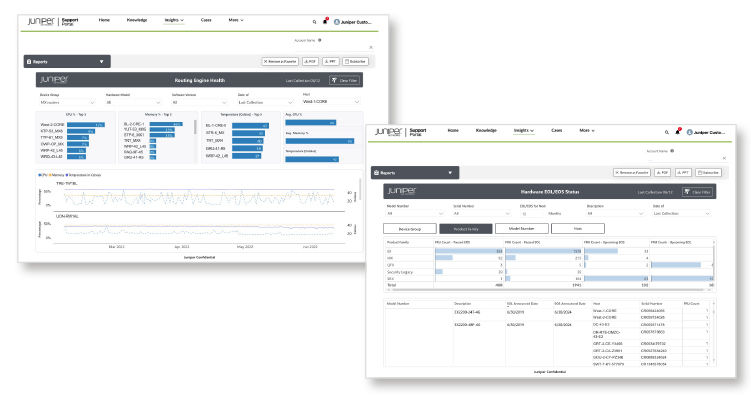
Task: Open user avatar in Hardware EOL/EOS window
Action: click(x=690, y=133)
